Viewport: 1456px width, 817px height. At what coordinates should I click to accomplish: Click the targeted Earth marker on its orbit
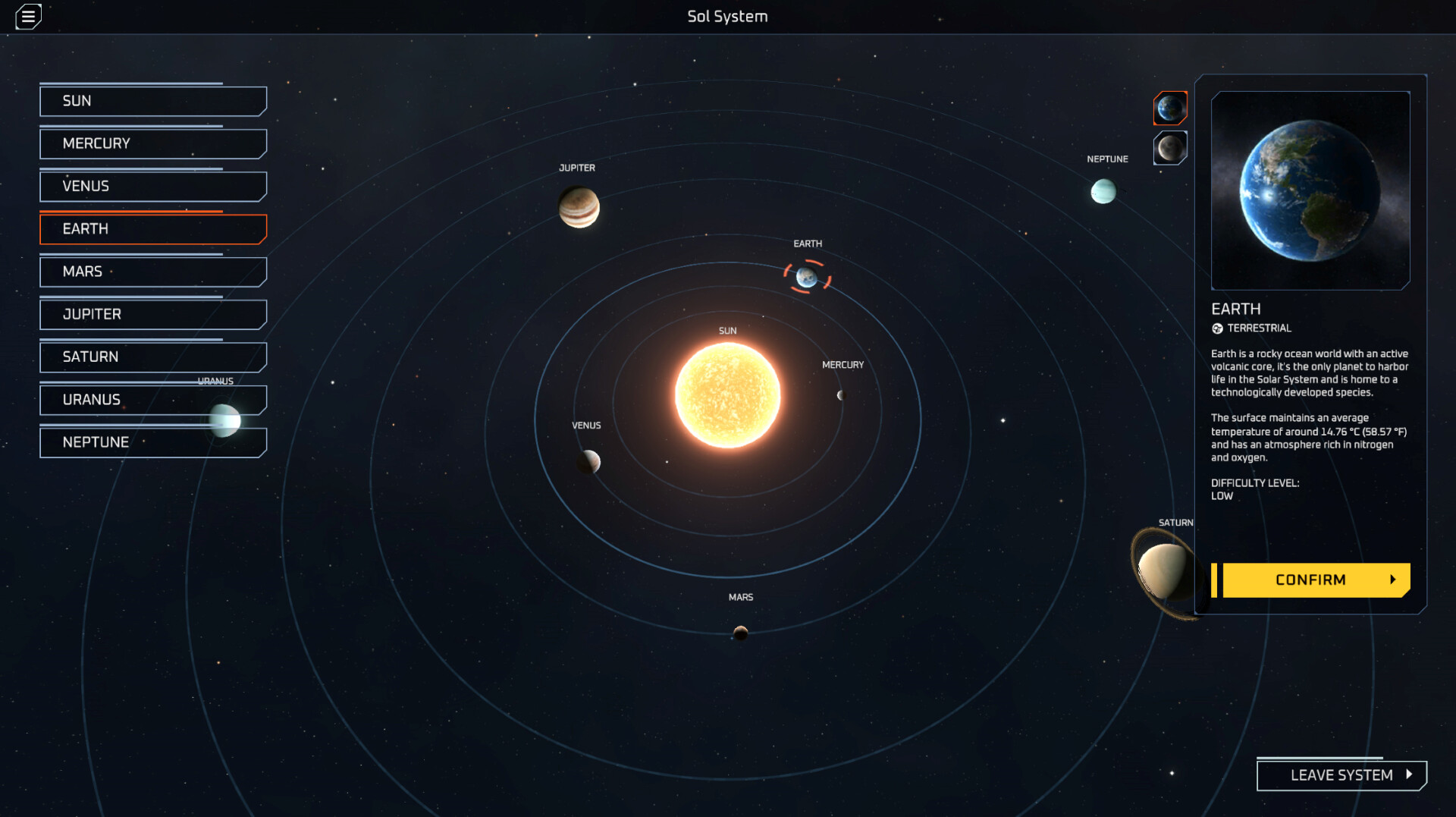pyautogui.click(x=806, y=278)
